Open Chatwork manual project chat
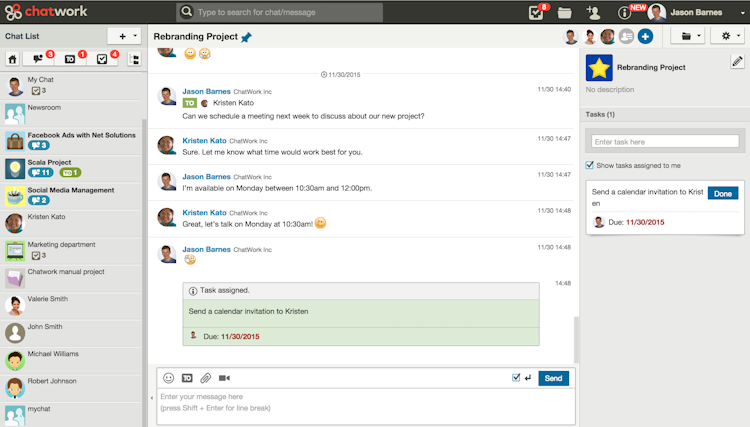 point(72,278)
